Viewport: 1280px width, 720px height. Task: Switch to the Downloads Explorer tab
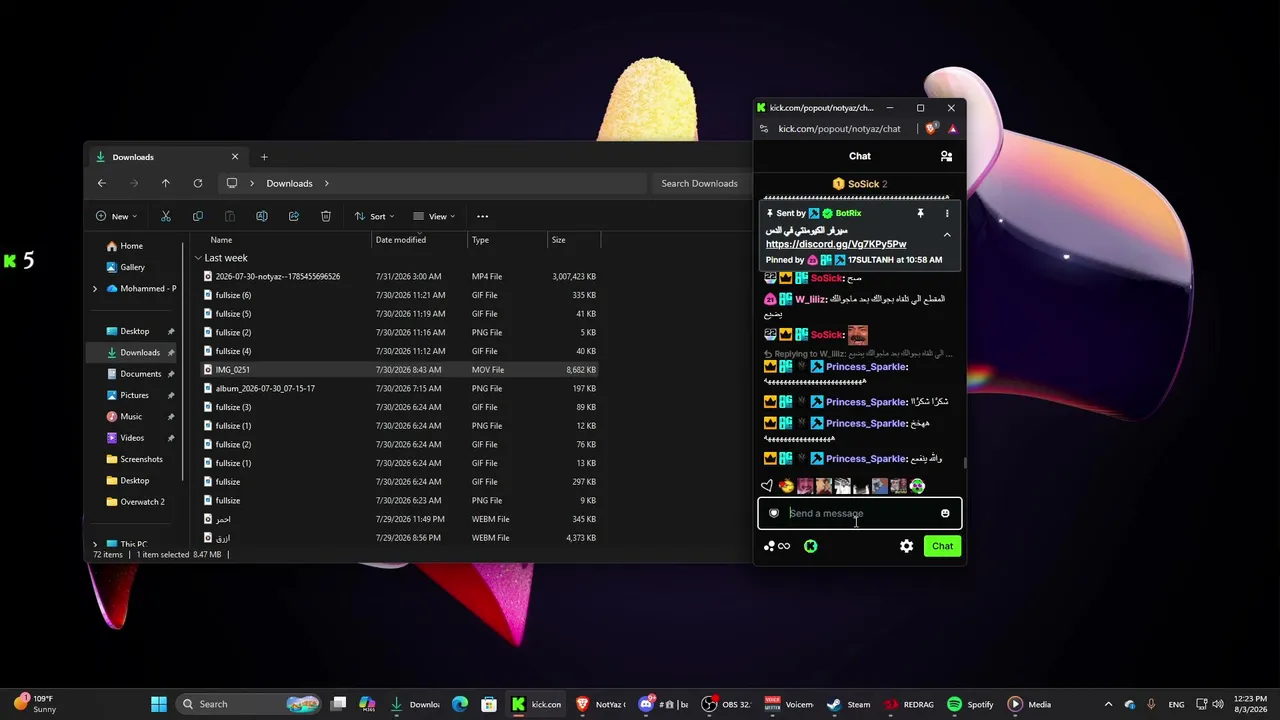point(165,157)
